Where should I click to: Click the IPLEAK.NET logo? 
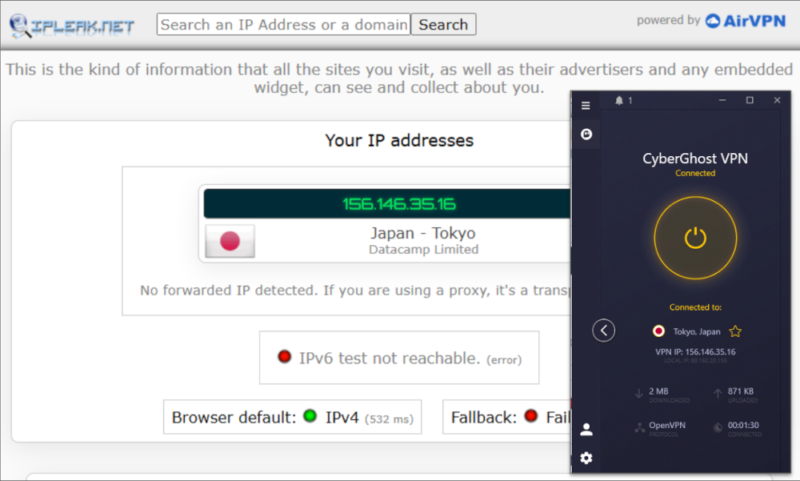(72, 26)
